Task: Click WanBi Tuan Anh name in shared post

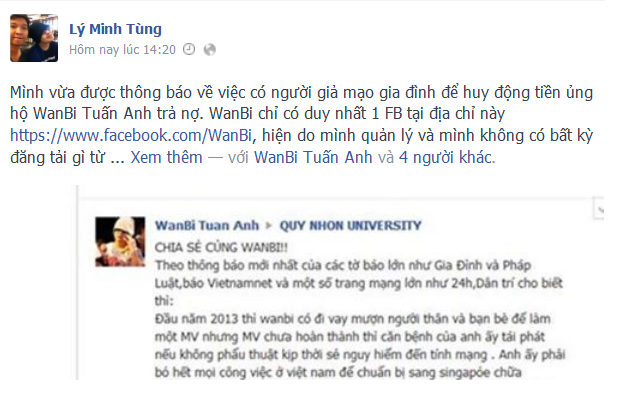Action: click(x=207, y=225)
